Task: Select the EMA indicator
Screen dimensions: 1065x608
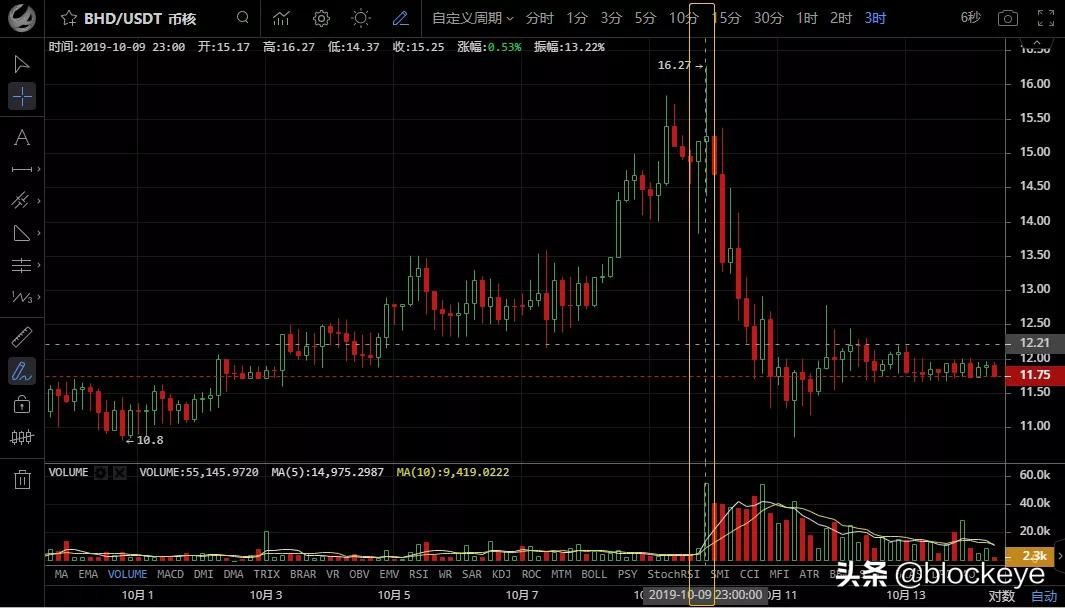Action: pyautogui.click(x=88, y=574)
